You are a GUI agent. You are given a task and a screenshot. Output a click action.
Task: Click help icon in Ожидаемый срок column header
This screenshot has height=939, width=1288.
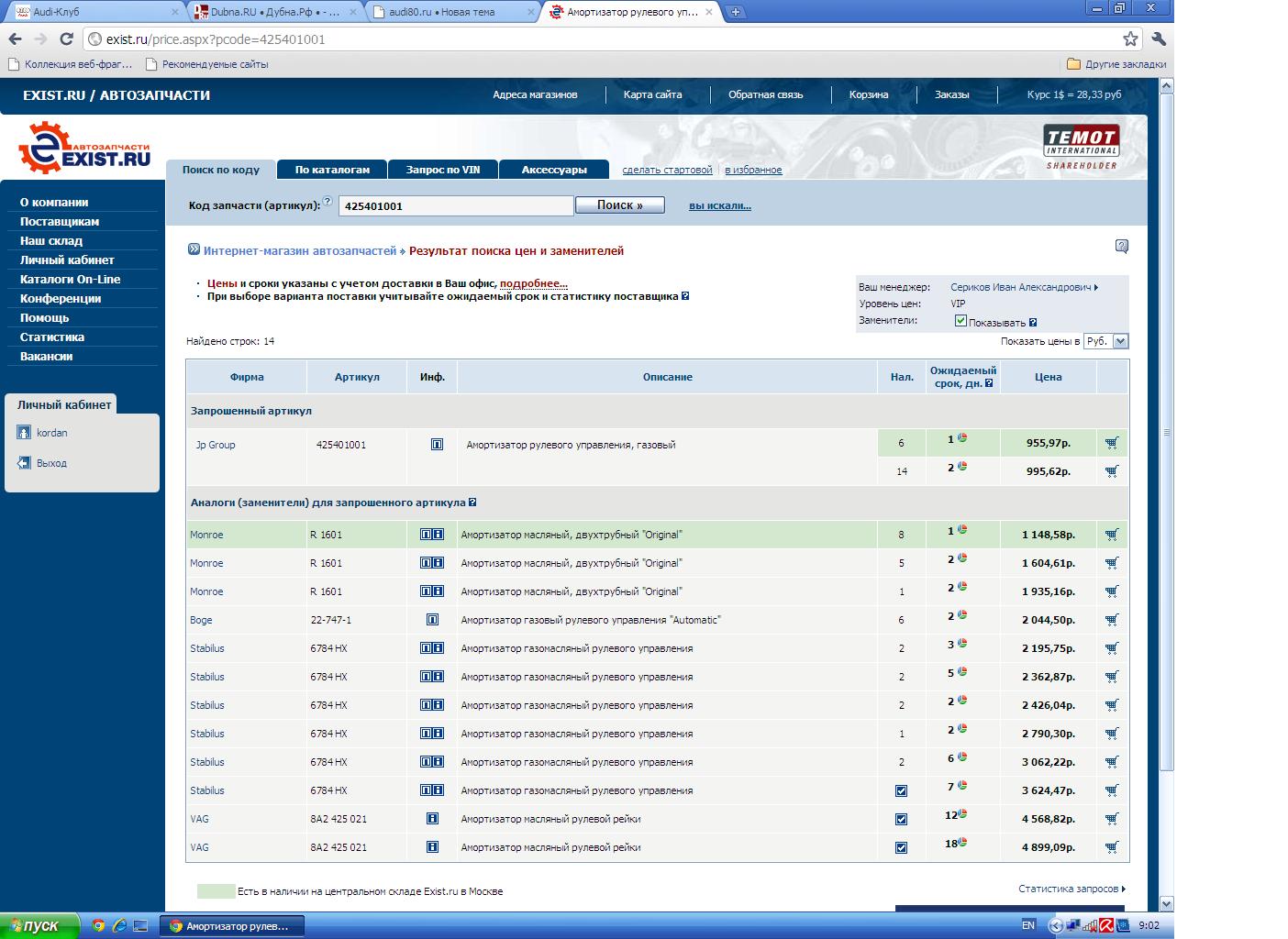pyautogui.click(x=989, y=384)
